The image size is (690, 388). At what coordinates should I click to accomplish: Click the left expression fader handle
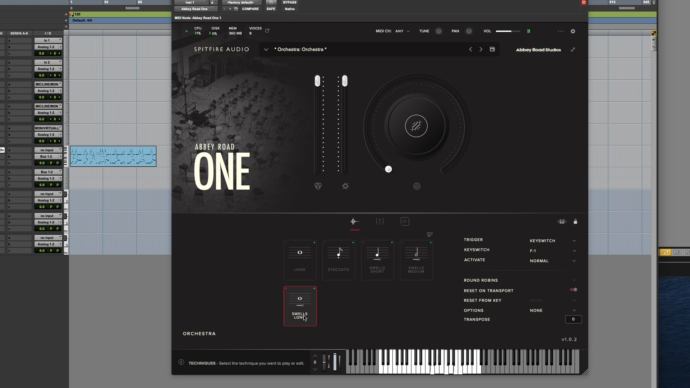[317, 81]
